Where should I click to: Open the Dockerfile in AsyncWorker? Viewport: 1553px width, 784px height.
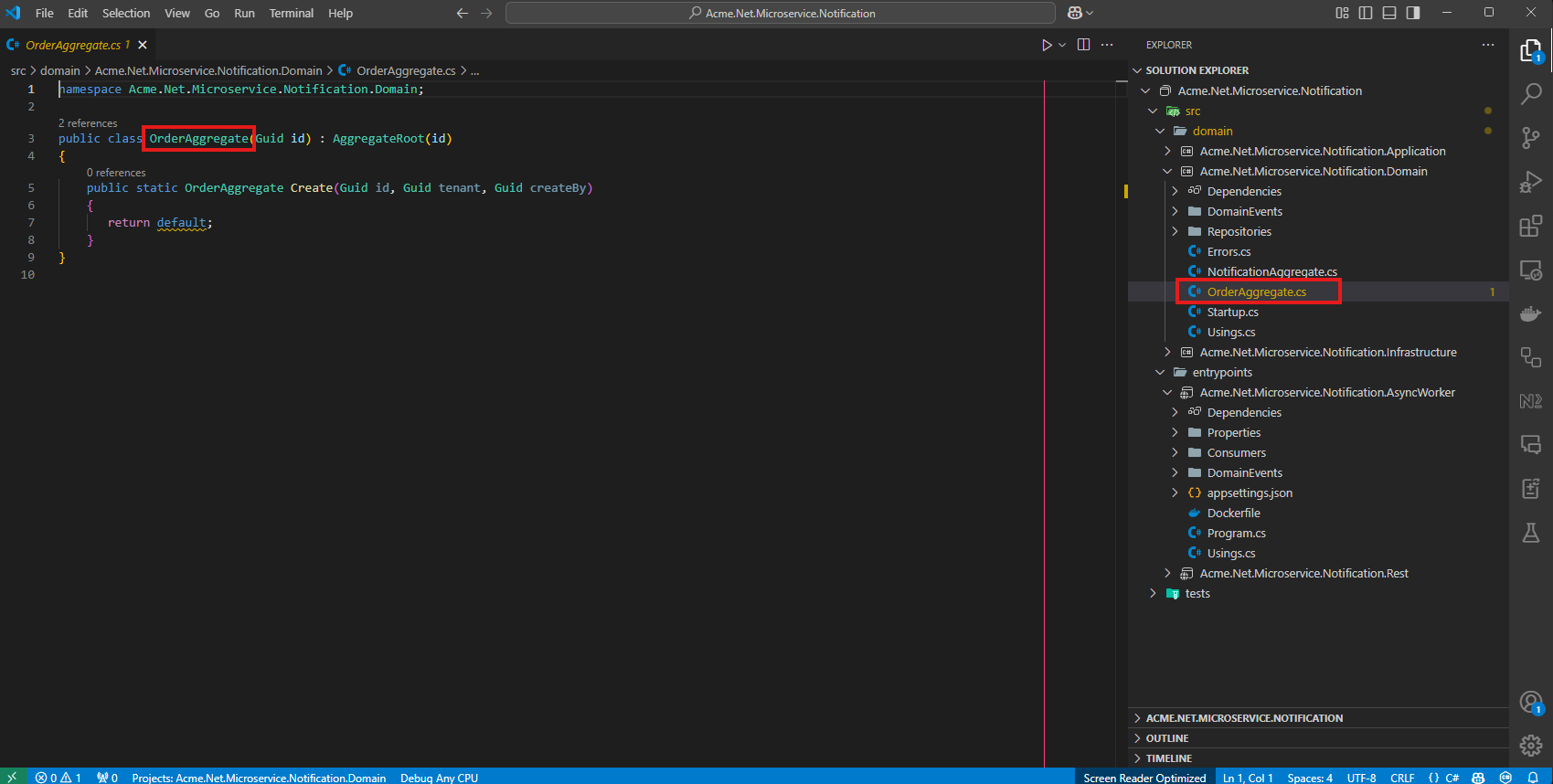(x=1233, y=513)
